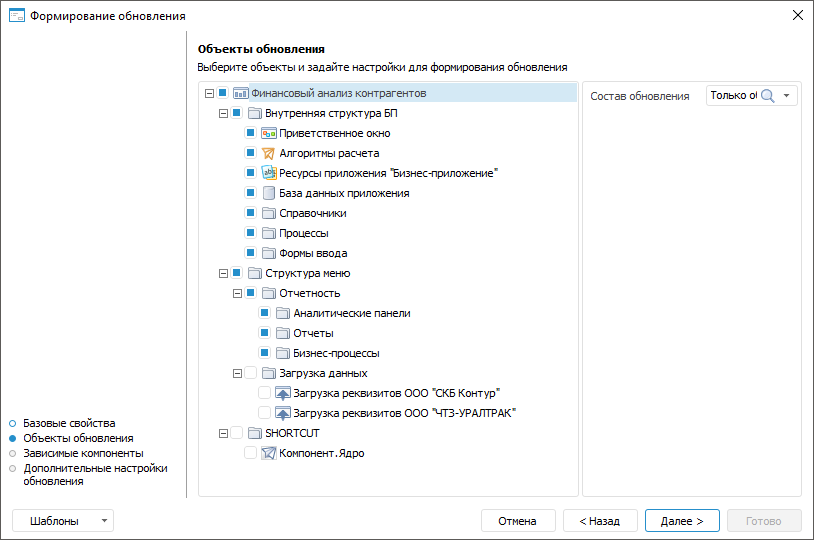Screen dimensions: 814x540
Task: Click the СКБ Контур upload icon
Action: [x=282, y=393]
